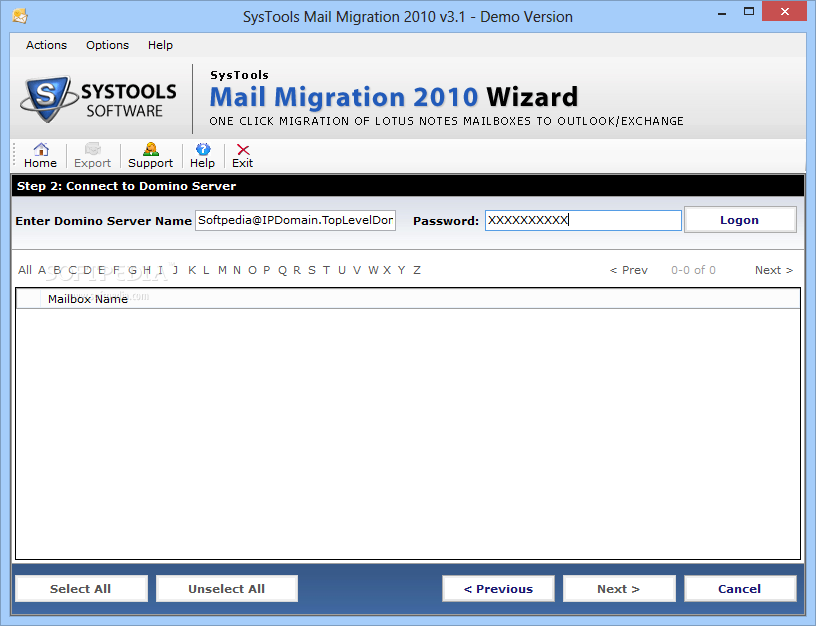Open Support from the toolbar
This screenshot has height=626, width=816.
[150, 155]
